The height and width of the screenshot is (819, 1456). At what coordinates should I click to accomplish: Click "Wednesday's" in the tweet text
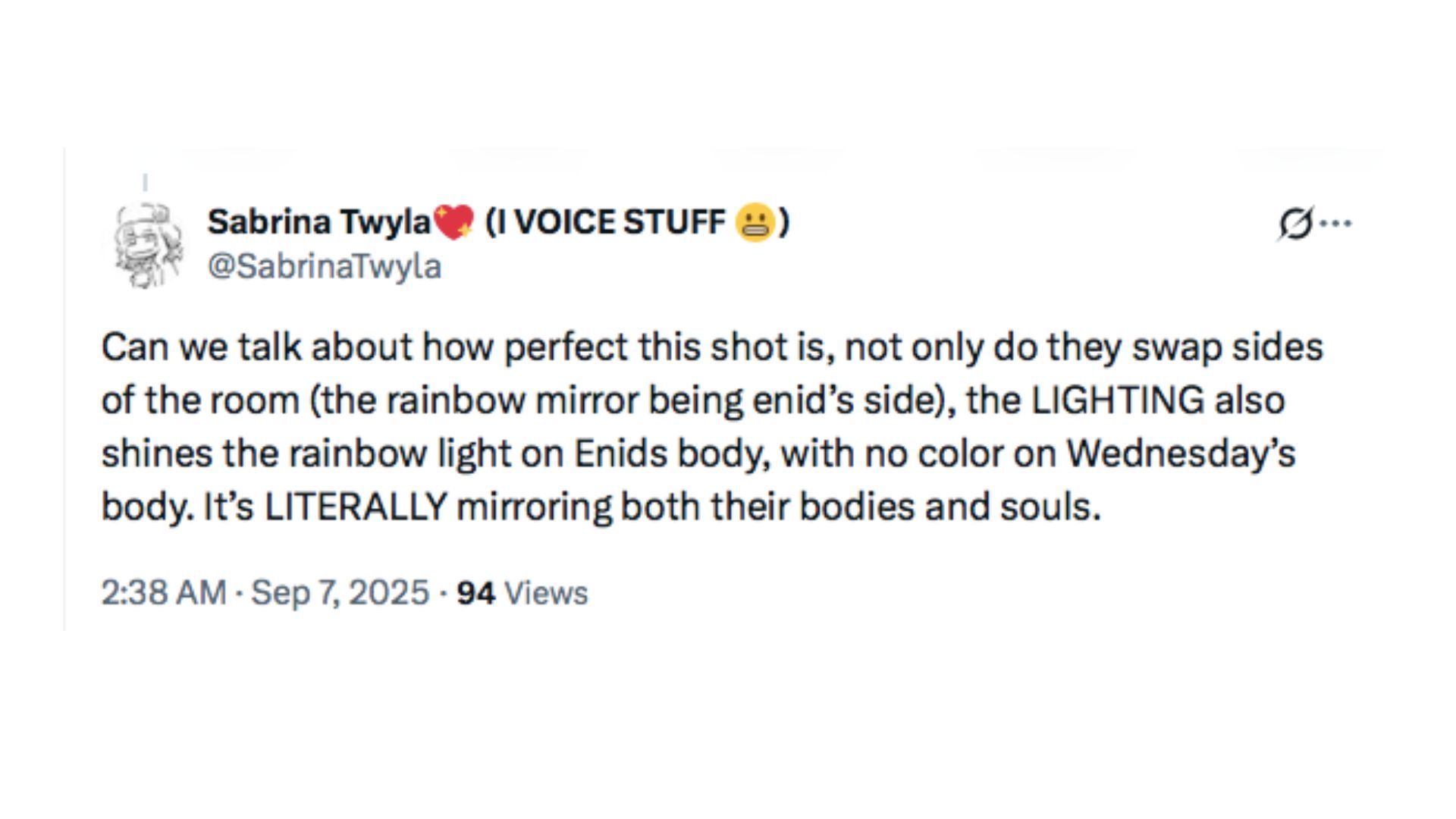pyautogui.click(x=1181, y=453)
